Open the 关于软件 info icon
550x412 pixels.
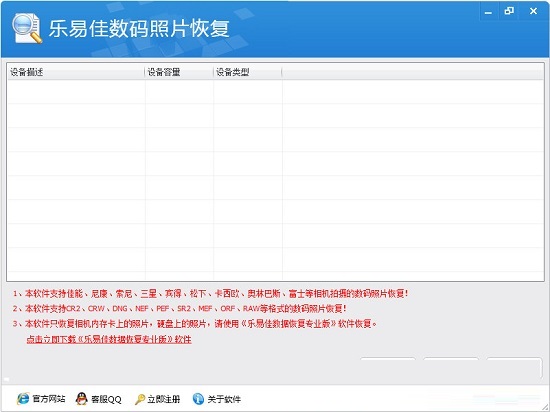(198, 399)
